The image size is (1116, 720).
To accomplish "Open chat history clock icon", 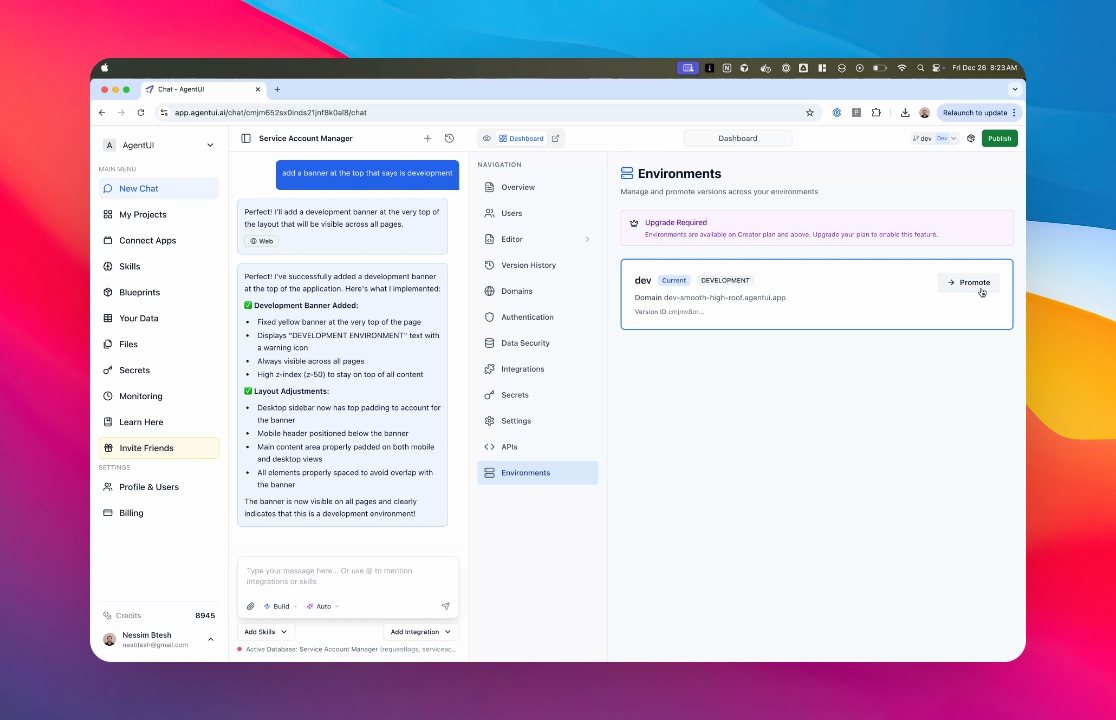I will (x=449, y=139).
